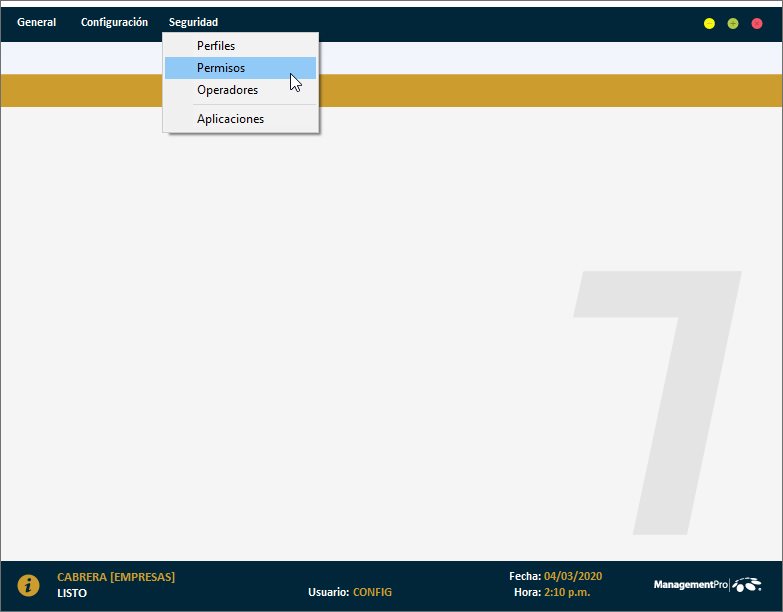The width and height of the screenshot is (783, 612).
Task: Click the CABRERA [EMPRESAS] label
Action: pos(116,577)
